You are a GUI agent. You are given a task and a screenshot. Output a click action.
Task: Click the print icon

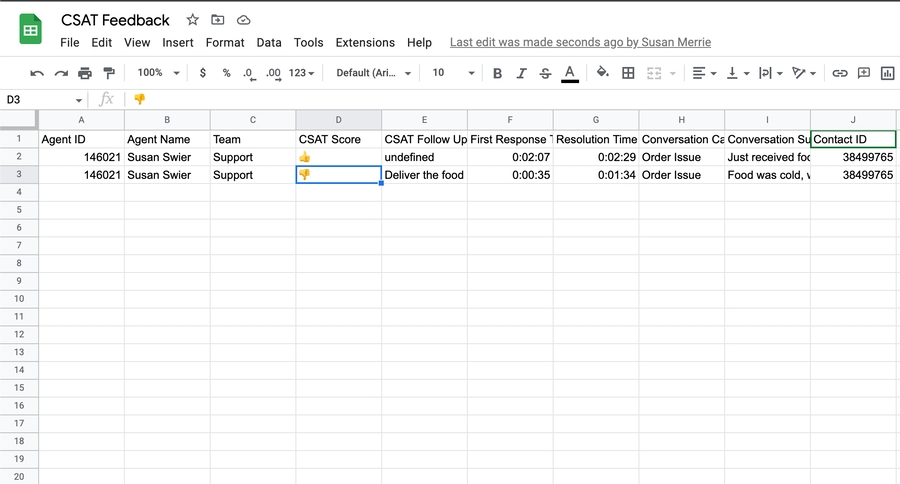pyautogui.click(x=85, y=73)
